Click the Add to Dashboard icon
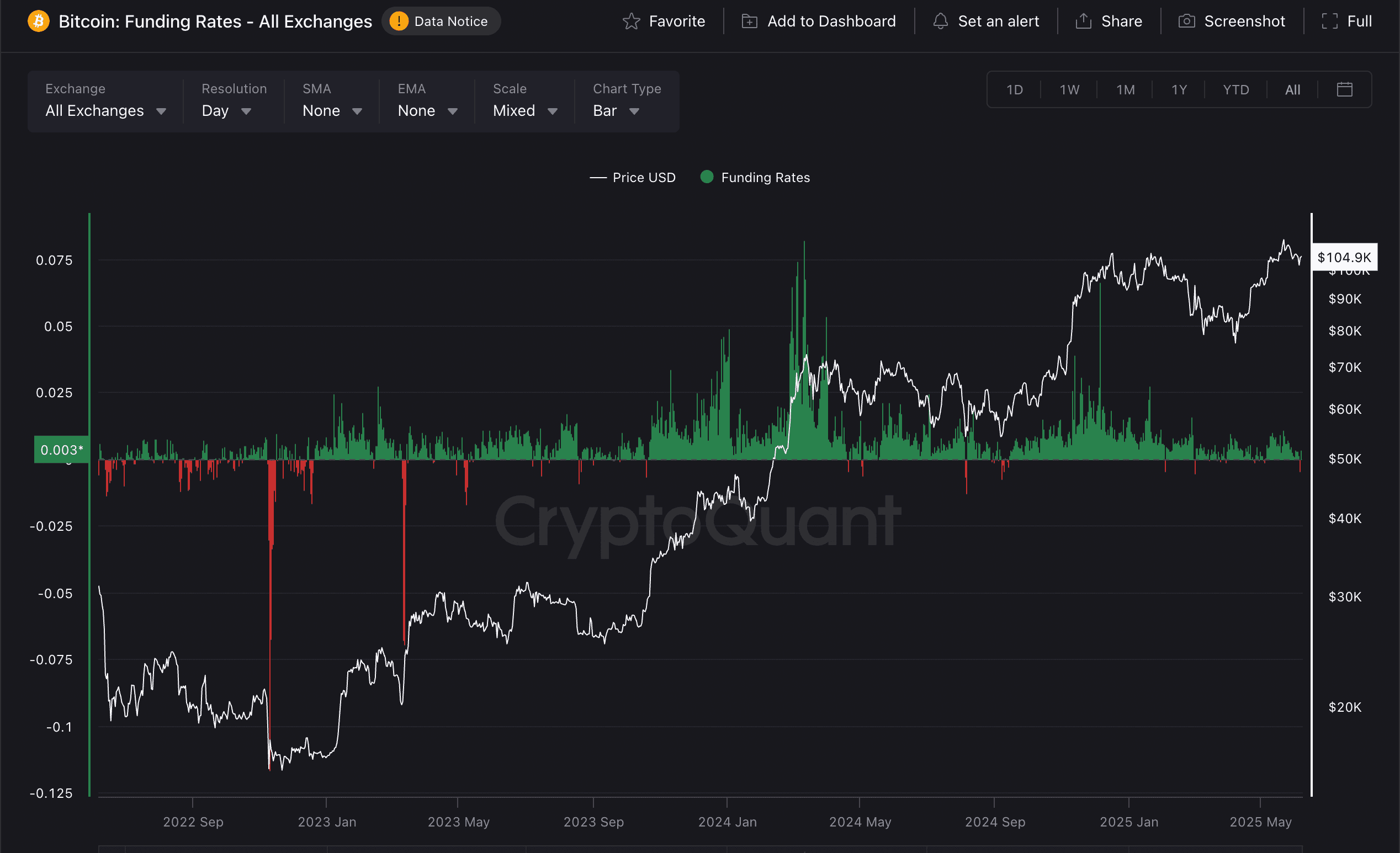Viewport: 1400px width, 853px height. 750,22
